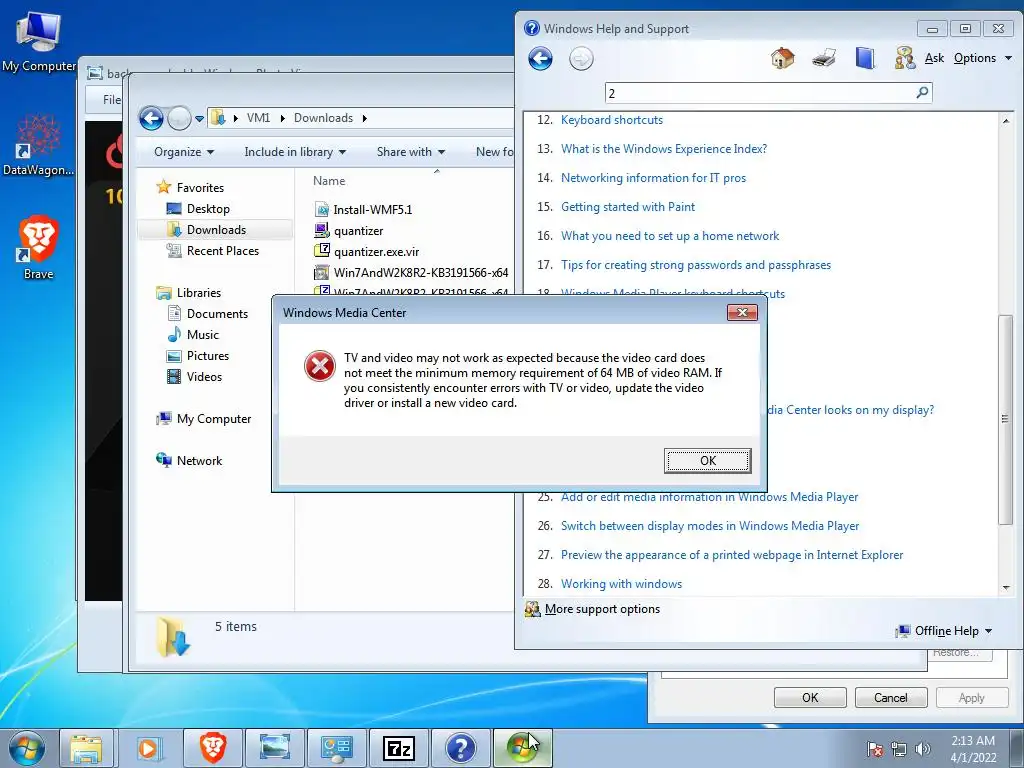Click Windows Media Center taskbar button
The height and width of the screenshot is (768, 1024).
(x=523, y=748)
